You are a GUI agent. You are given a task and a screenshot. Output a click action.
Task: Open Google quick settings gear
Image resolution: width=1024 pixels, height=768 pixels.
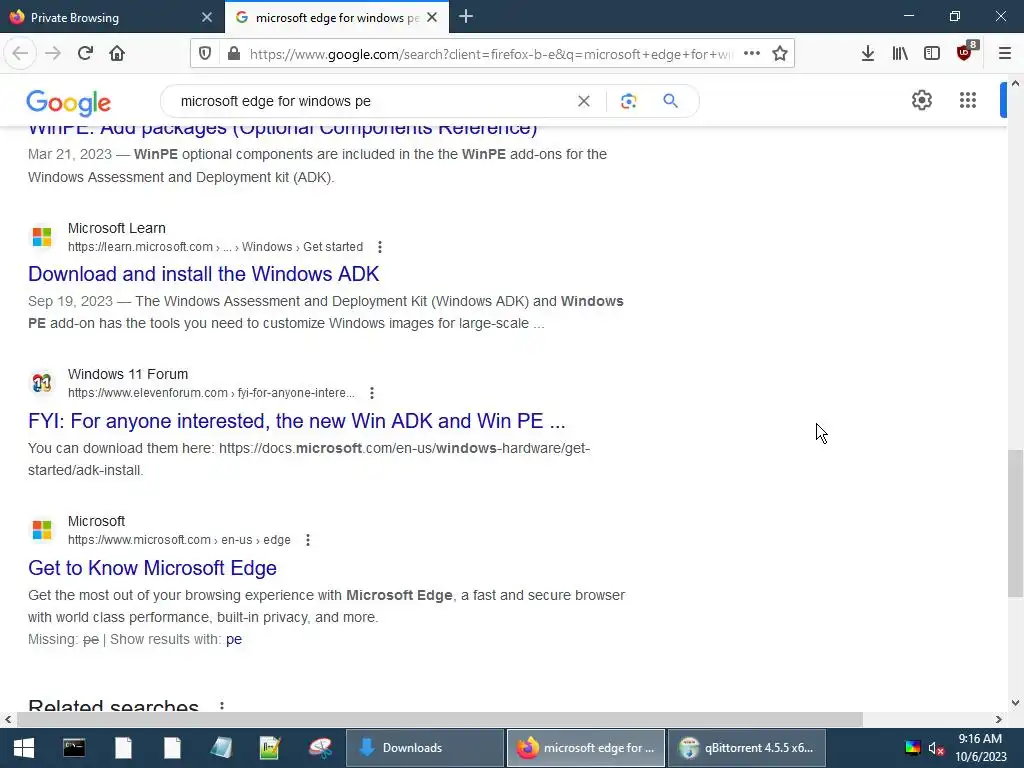click(922, 101)
